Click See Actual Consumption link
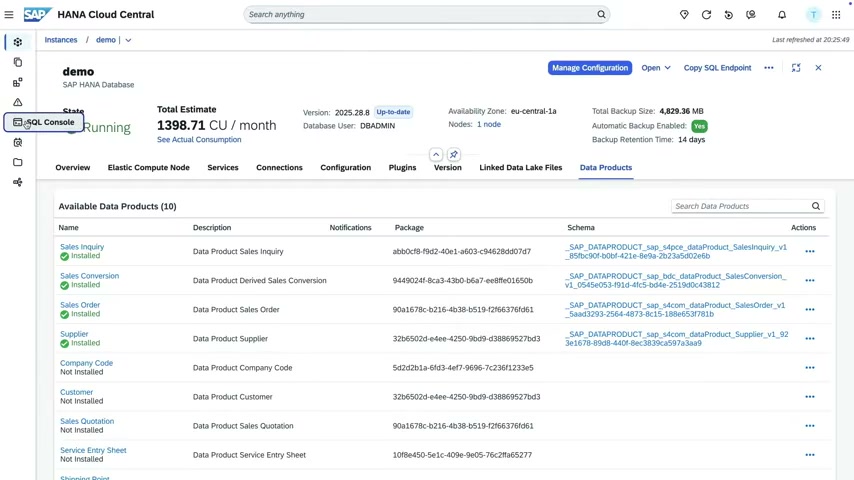 (x=199, y=139)
